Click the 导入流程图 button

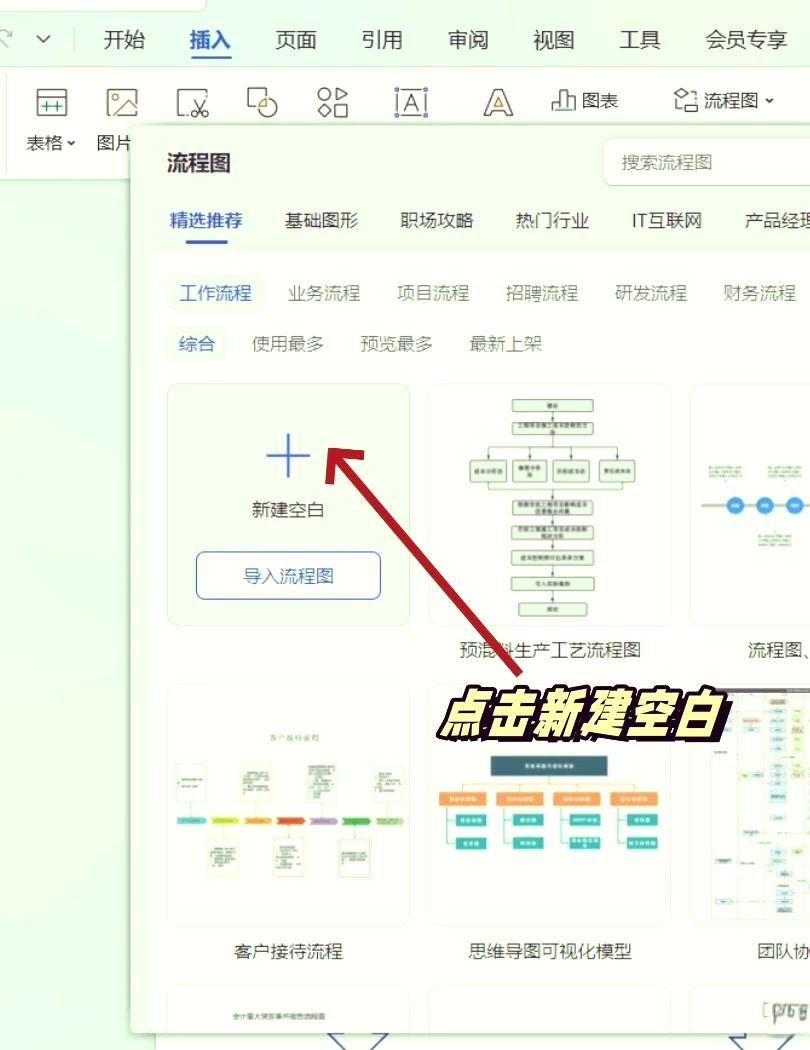pos(289,575)
